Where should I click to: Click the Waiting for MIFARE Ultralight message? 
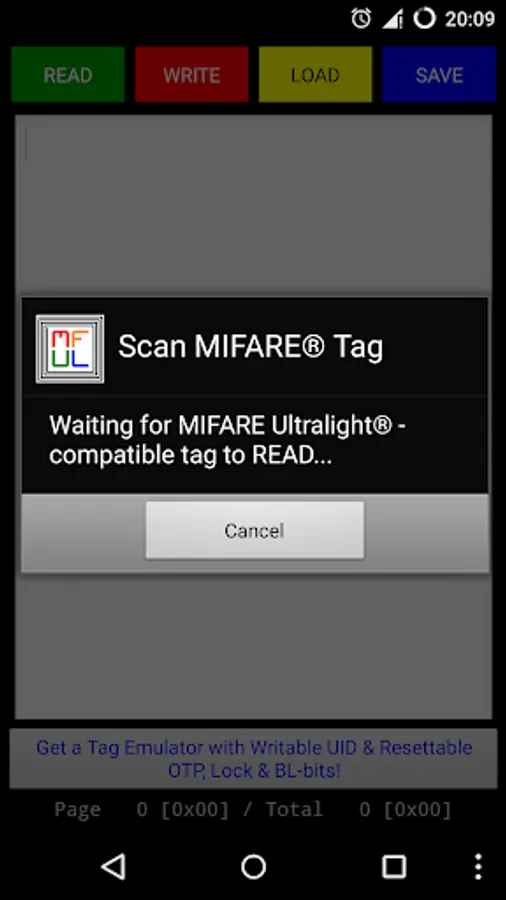(x=228, y=440)
